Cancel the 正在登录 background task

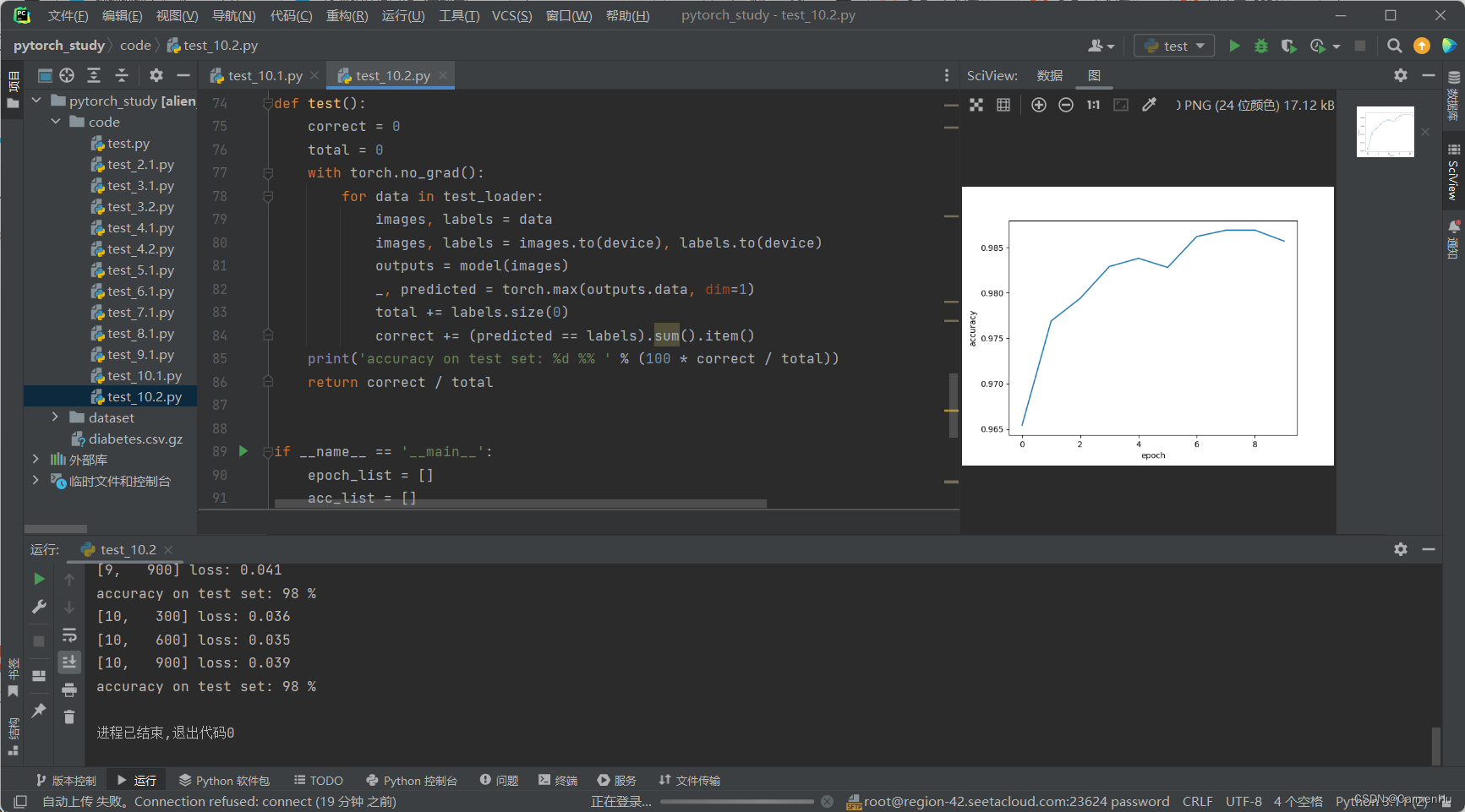(x=828, y=801)
